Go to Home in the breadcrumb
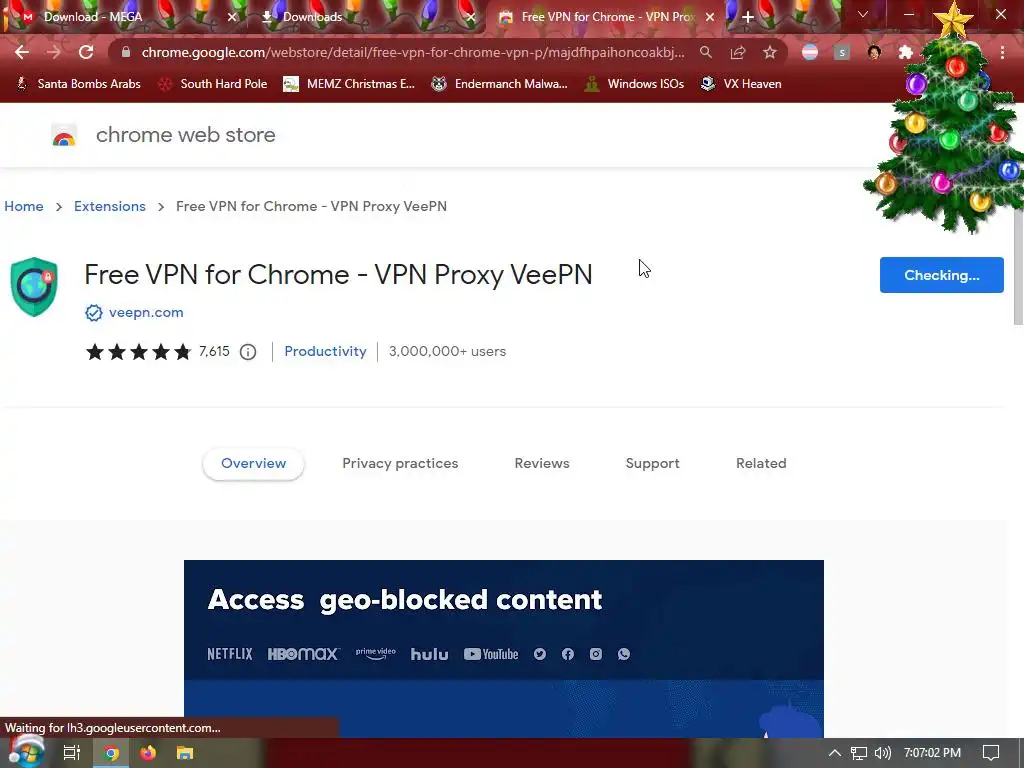Image resolution: width=1024 pixels, height=768 pixels. pos(24,206)
